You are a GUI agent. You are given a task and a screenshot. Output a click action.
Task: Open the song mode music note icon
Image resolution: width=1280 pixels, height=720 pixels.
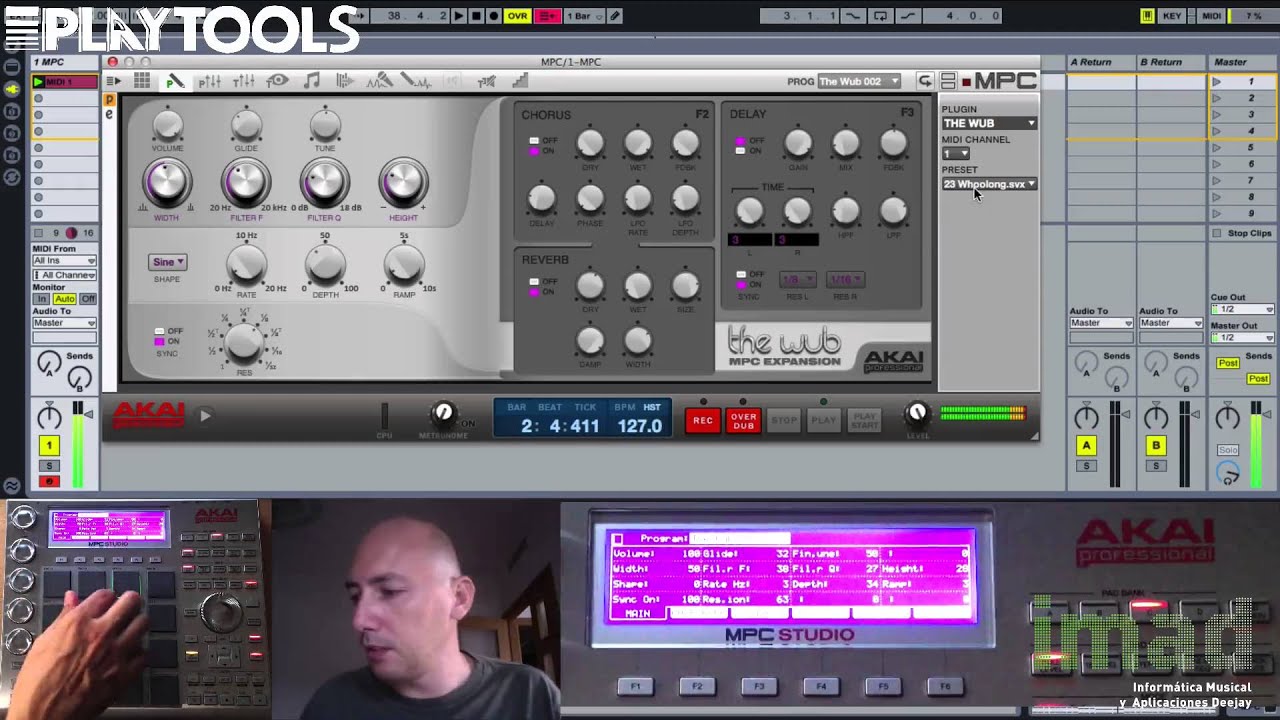[x=312, y=81]
